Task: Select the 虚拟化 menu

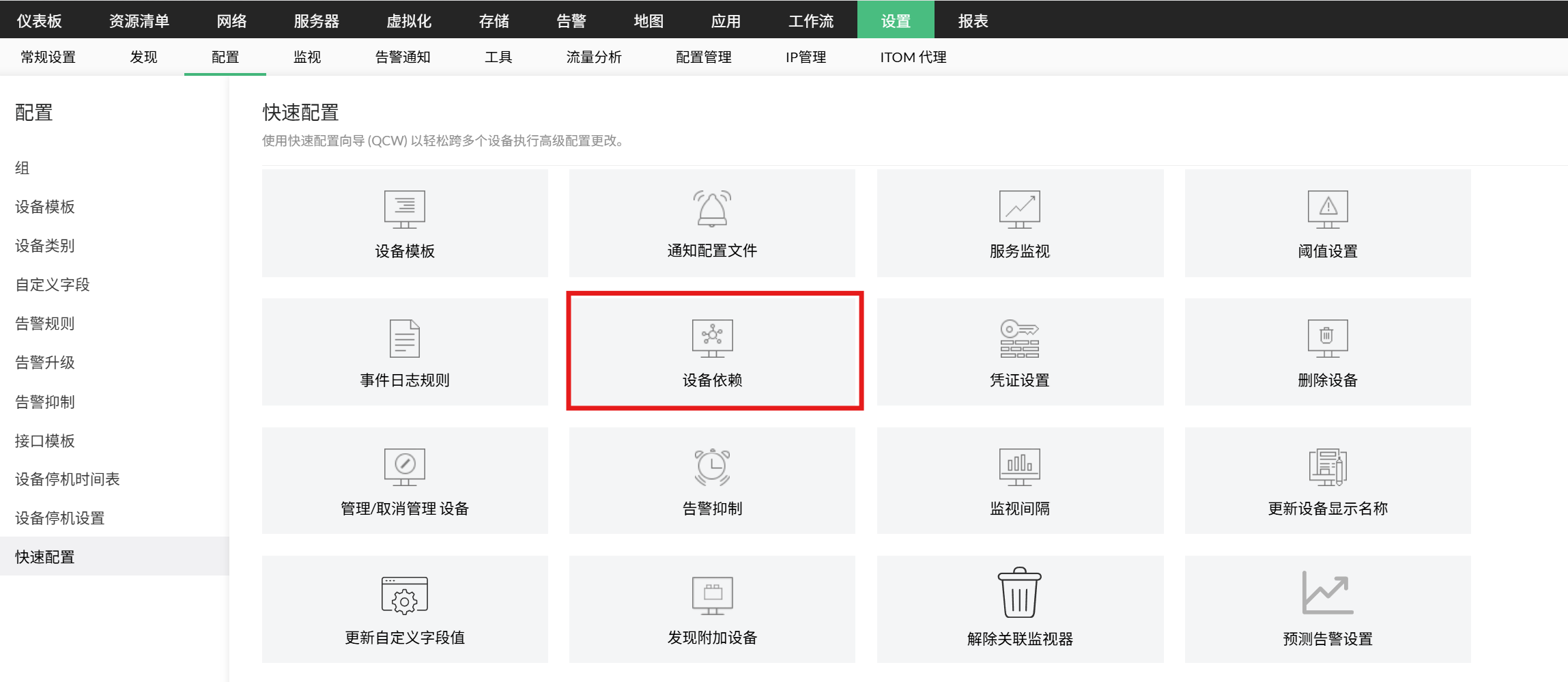Action: (409, 20)
